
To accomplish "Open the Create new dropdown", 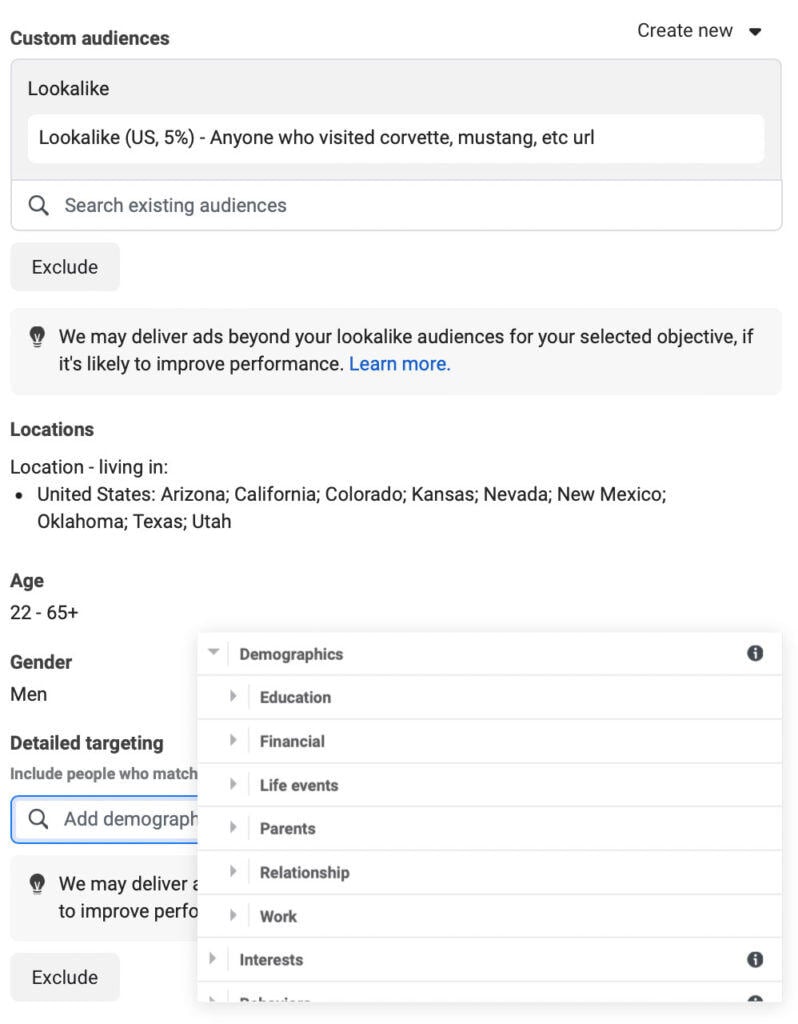I will point(685,30).
